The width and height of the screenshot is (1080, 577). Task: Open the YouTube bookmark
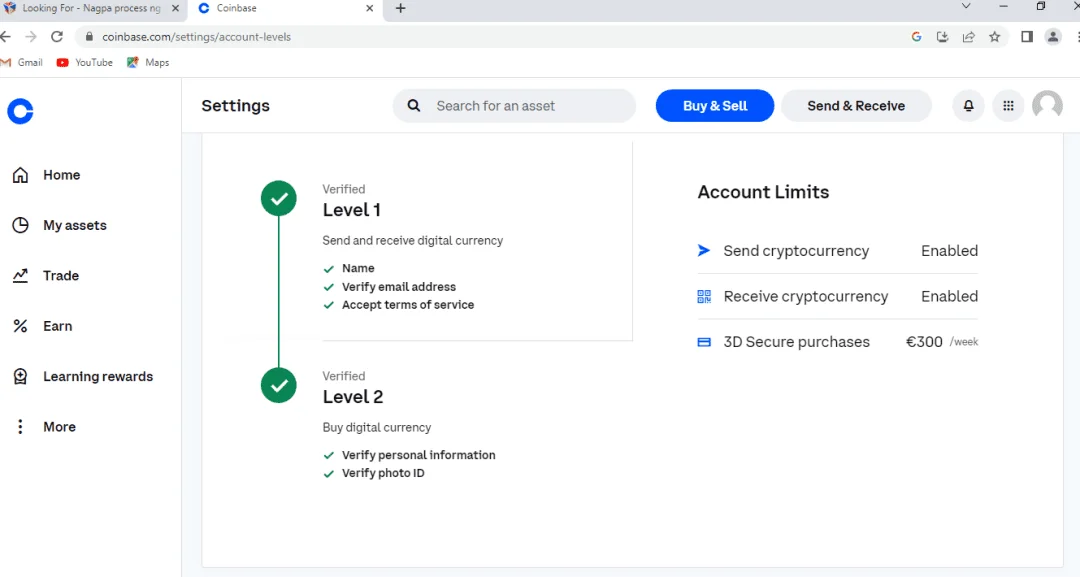pos(85,63)
